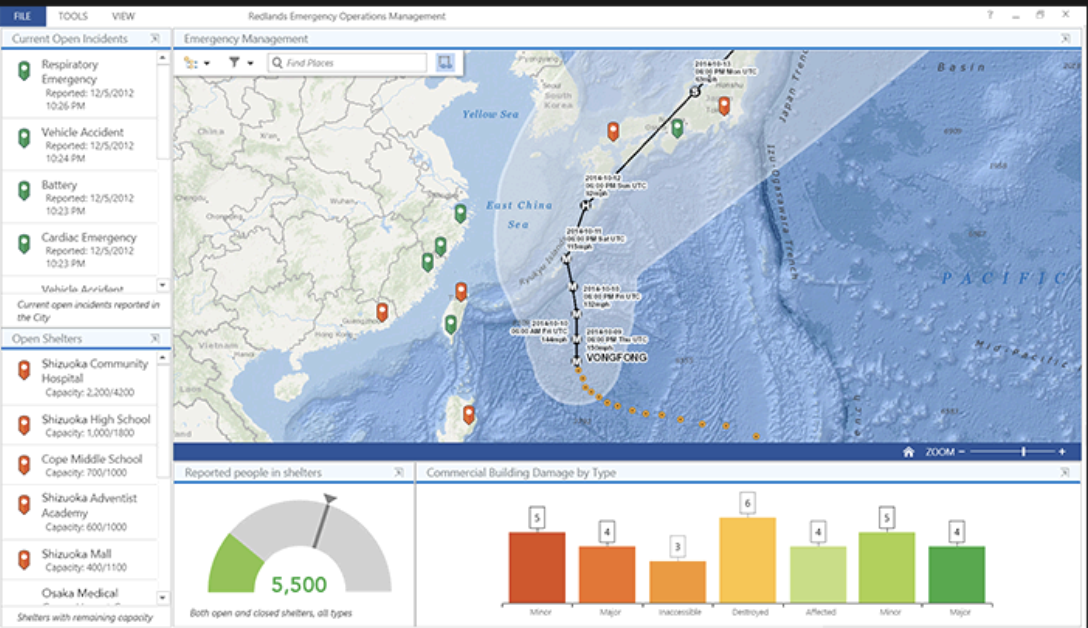1088x628 pixels.
Task: Open the map layers icon on the toolbar
Action: [x=190, y=62]
